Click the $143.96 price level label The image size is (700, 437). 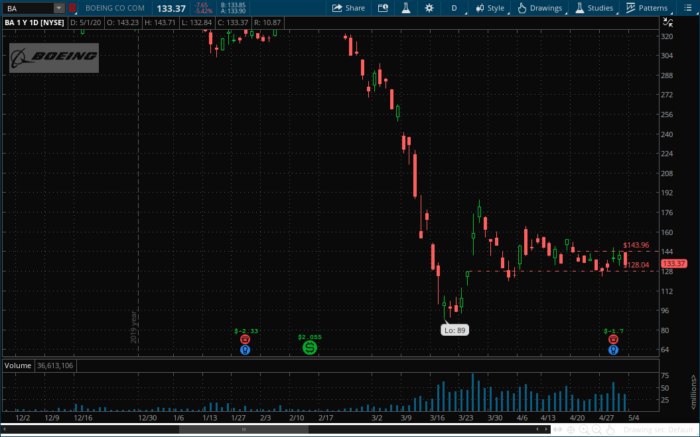click(x=636, y=245)
